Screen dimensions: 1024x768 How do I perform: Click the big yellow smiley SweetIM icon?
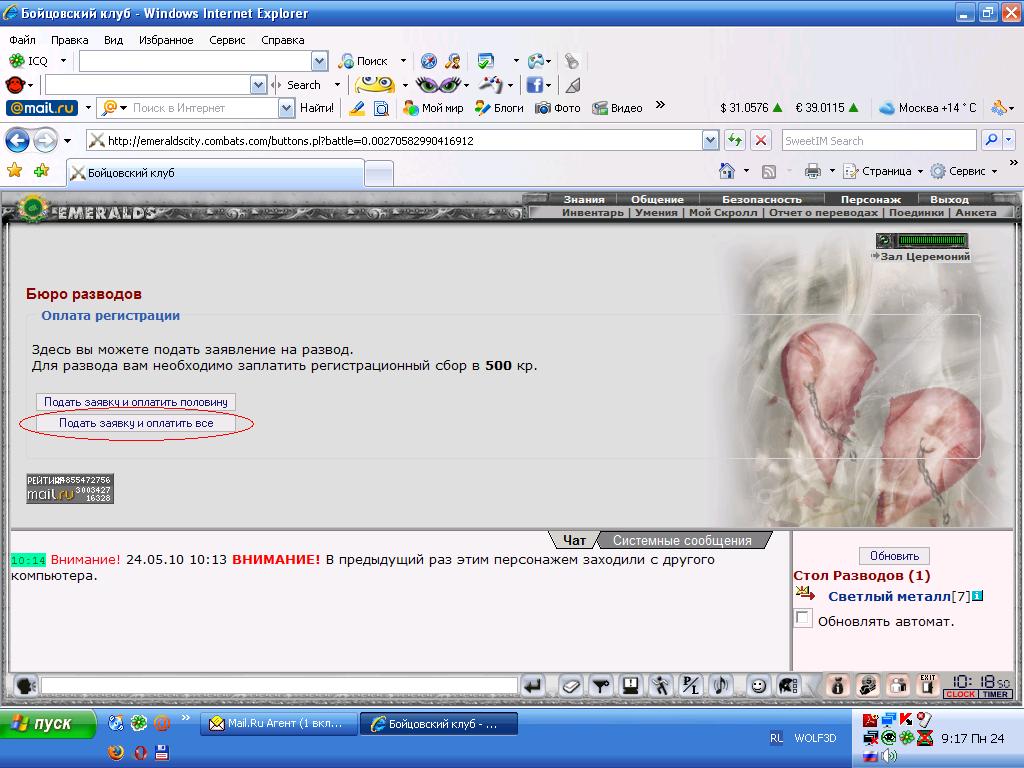375,84
